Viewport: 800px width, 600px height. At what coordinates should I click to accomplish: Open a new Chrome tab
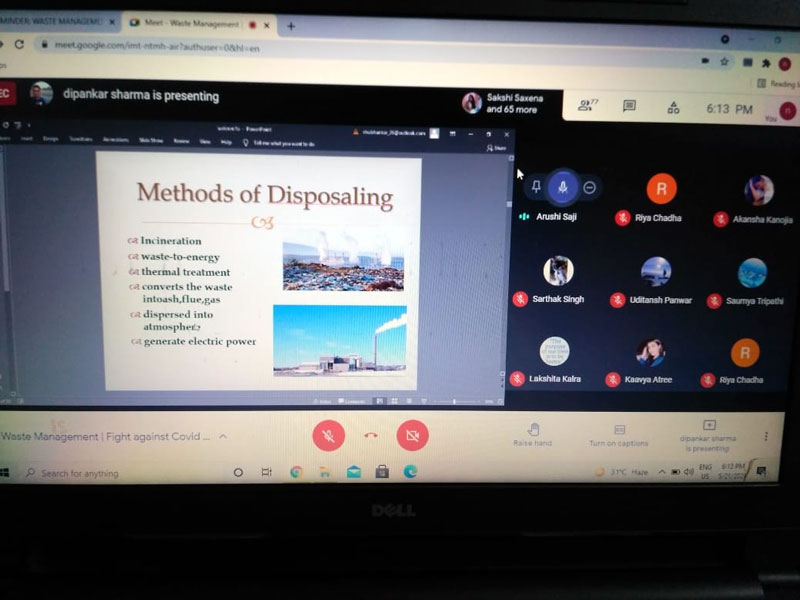291,26
